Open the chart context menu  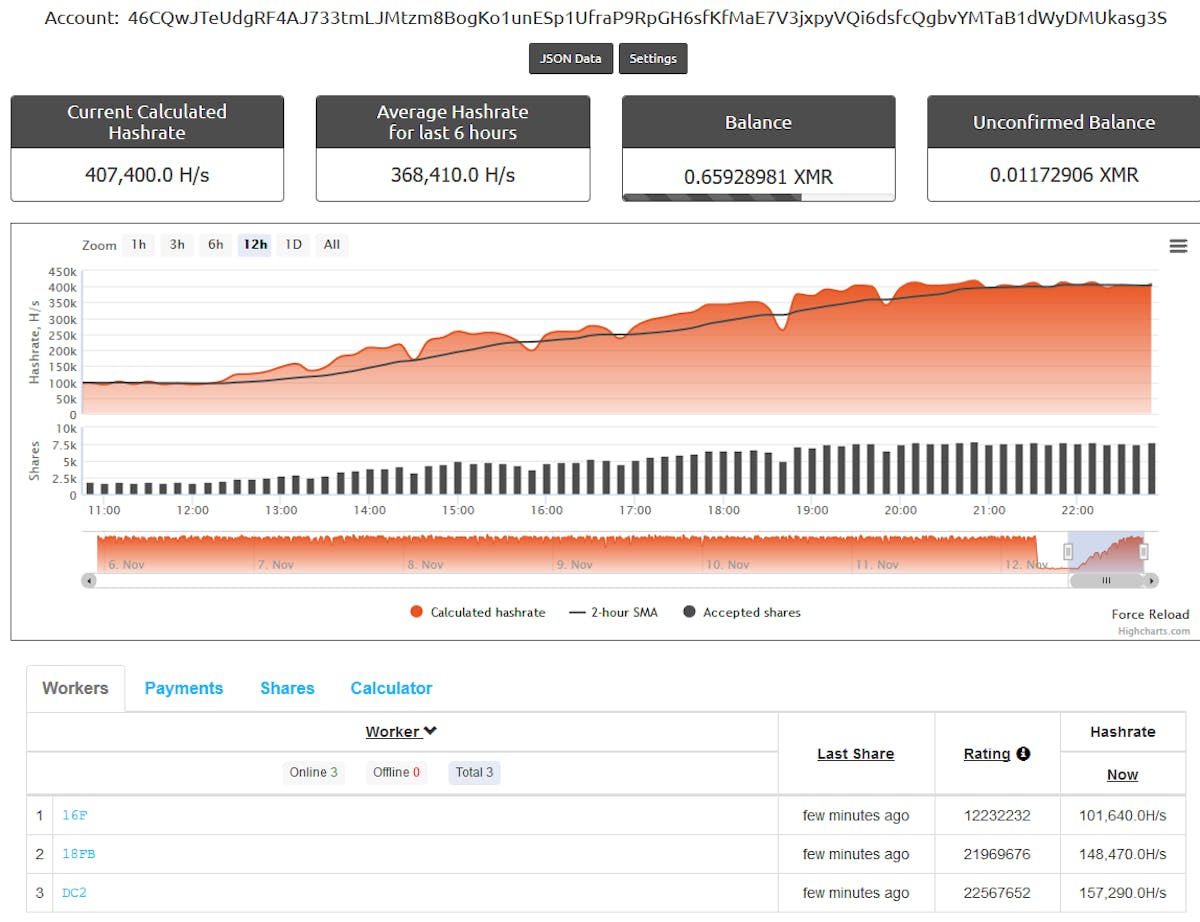tap(1178, 245)
